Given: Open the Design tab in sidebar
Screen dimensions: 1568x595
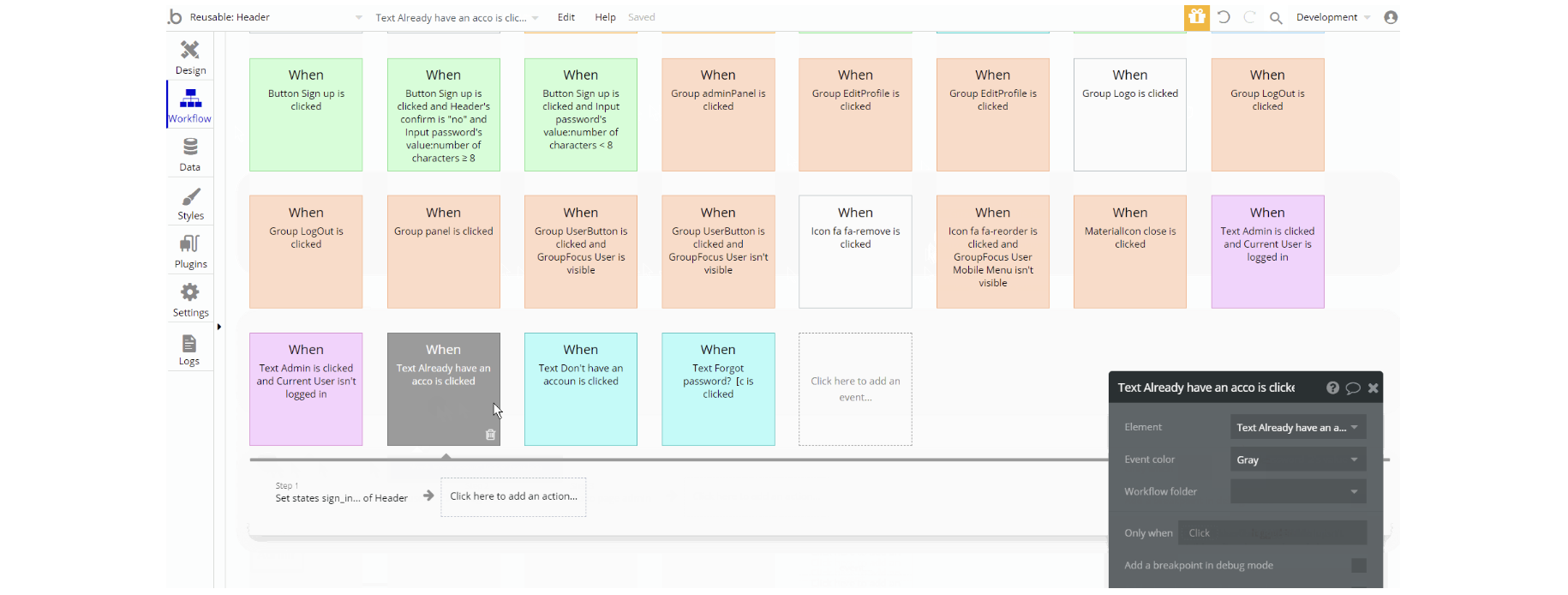Looking at the screenshot, I should click(190, 57).
